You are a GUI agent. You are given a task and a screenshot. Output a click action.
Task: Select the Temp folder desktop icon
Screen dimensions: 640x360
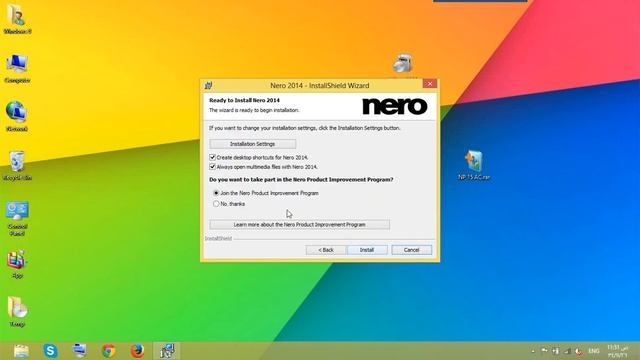point(17,312)
